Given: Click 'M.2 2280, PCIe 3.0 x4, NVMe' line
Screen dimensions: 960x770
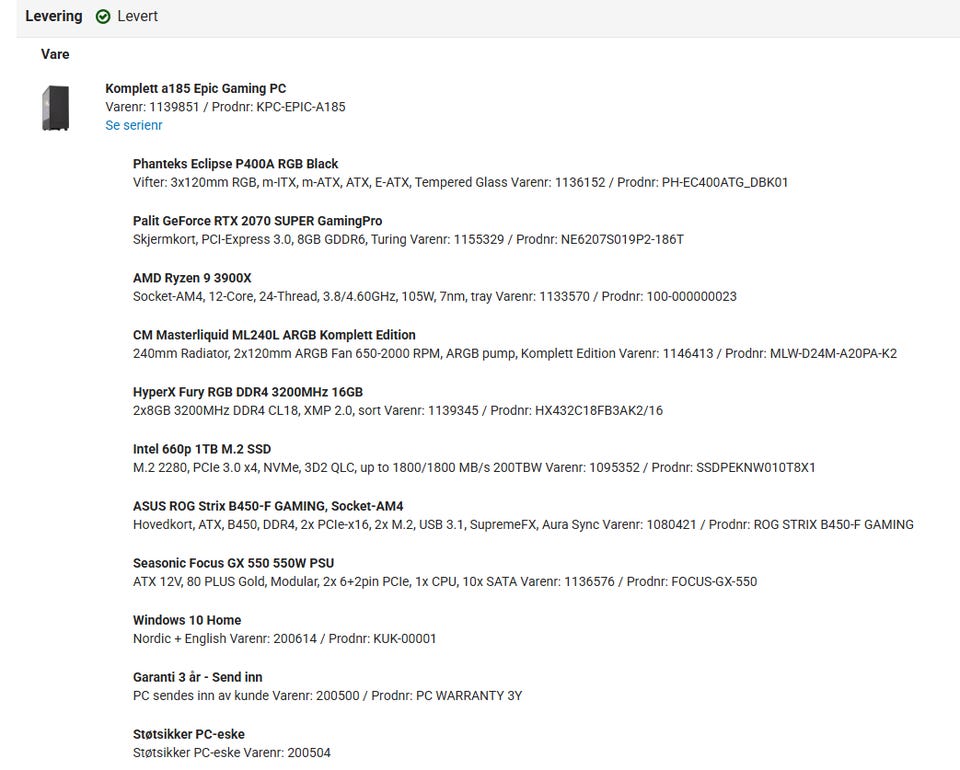Looking at the screenshot, I should tap(474, 467).
